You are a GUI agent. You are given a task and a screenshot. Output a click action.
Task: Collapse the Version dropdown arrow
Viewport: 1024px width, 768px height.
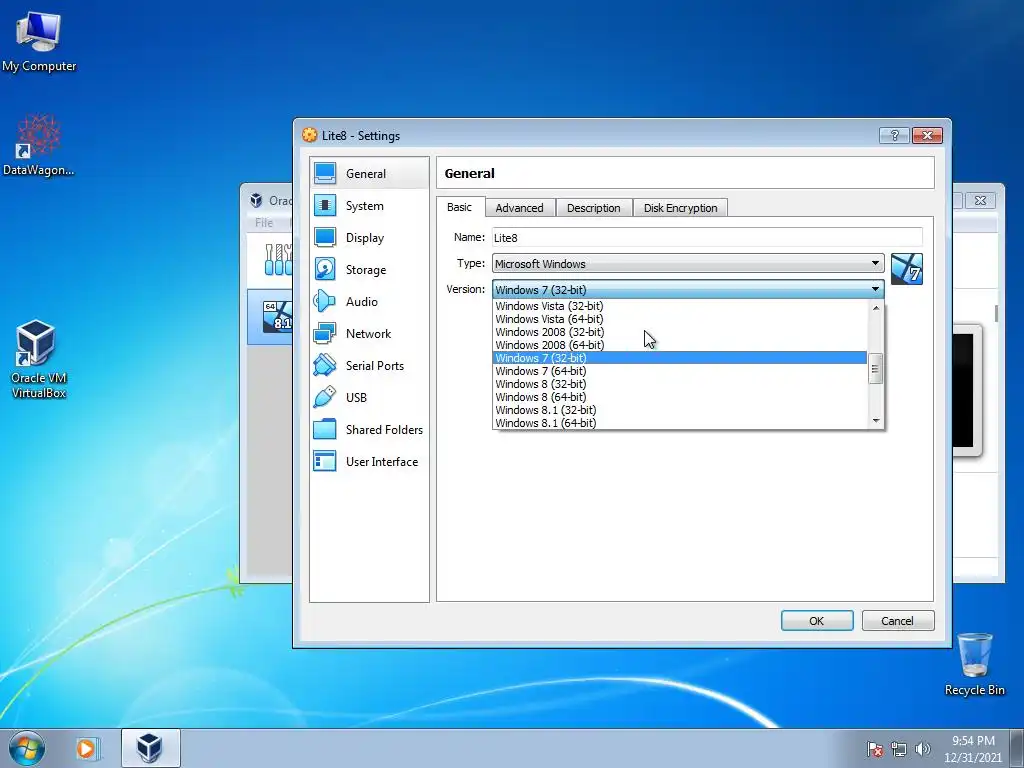875,289
